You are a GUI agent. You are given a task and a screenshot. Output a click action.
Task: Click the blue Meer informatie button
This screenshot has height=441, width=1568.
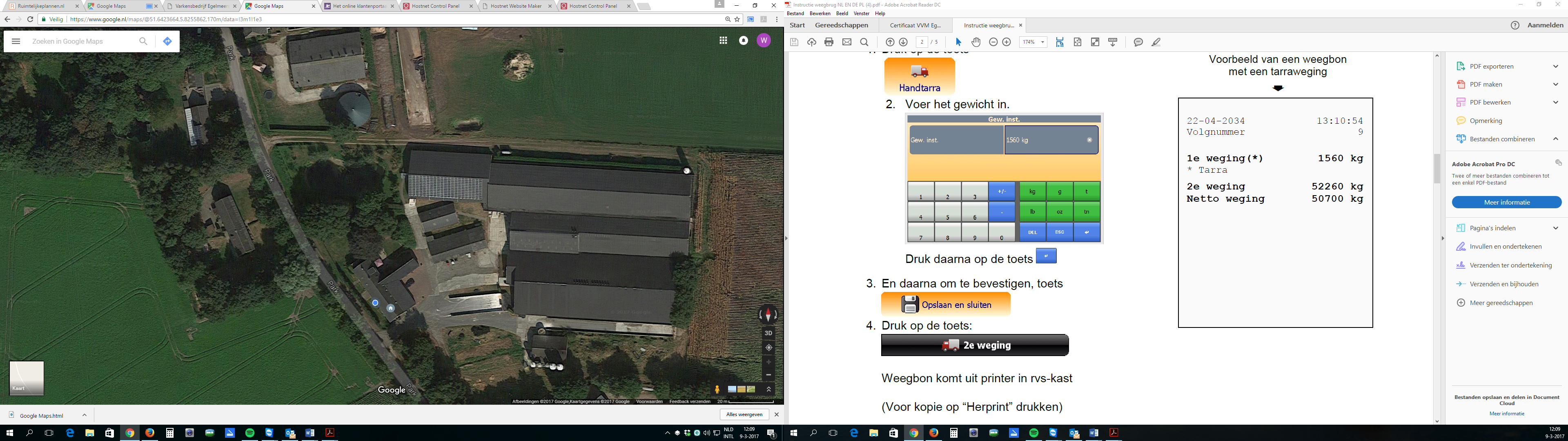click(x=1506, y=202)
